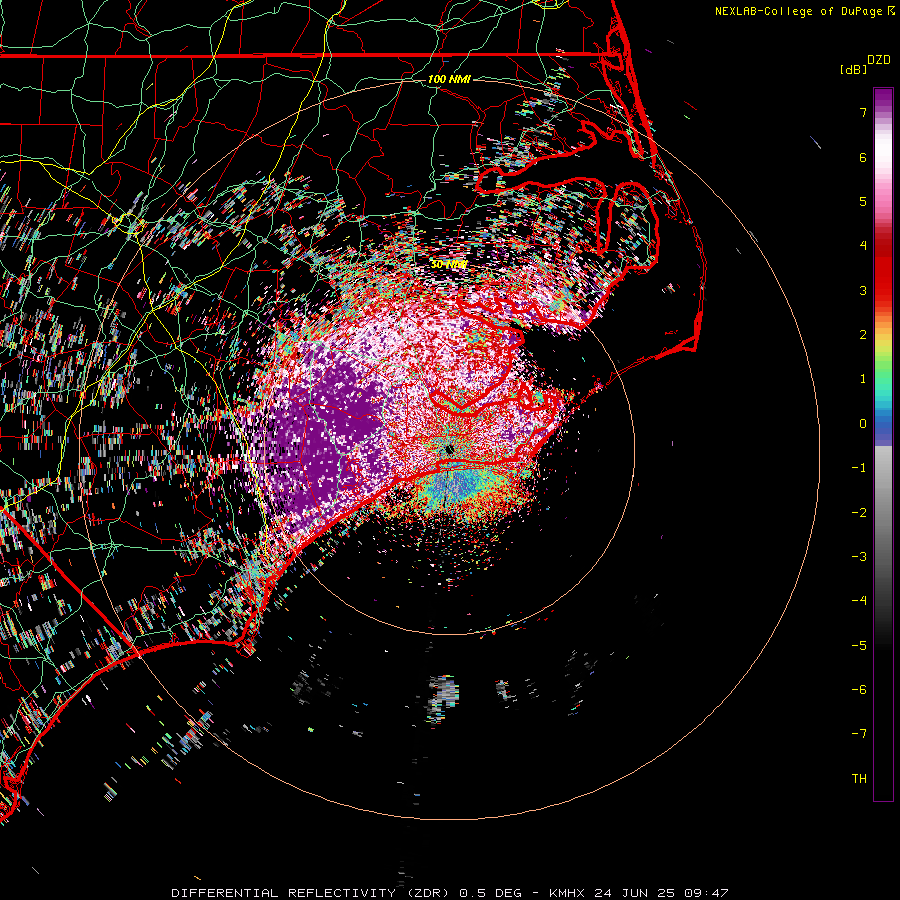
Task: Click the positive 2 scale label
Action: point(863,335)
